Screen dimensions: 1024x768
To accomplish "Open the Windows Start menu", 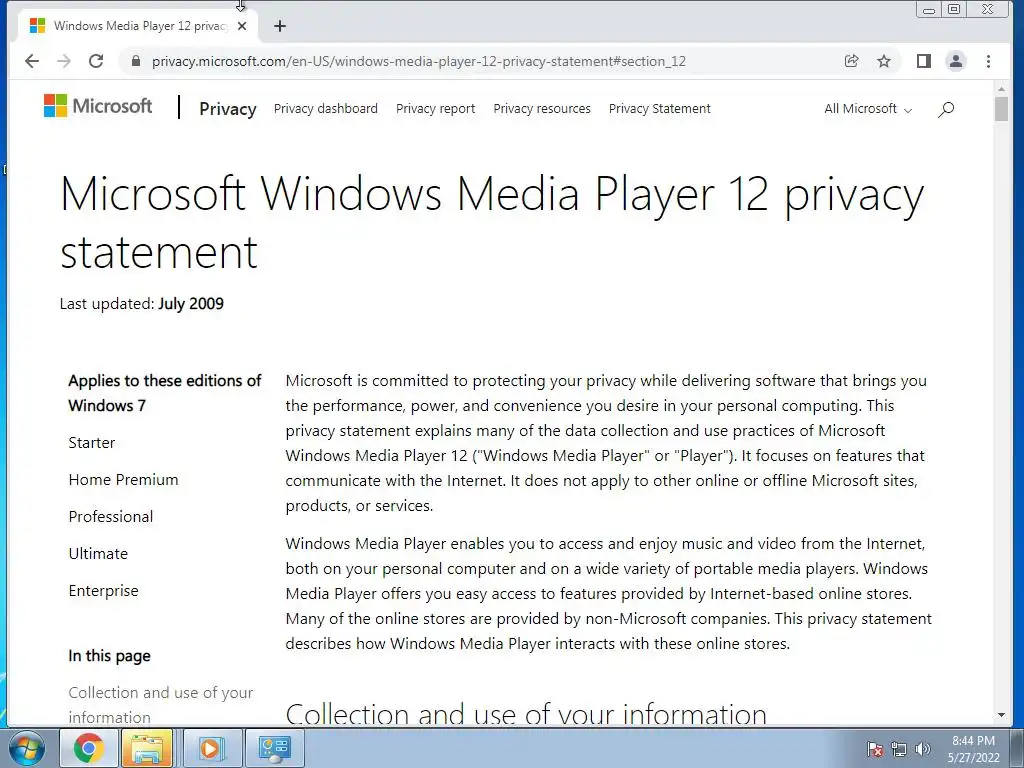I will tap(27, 748).
